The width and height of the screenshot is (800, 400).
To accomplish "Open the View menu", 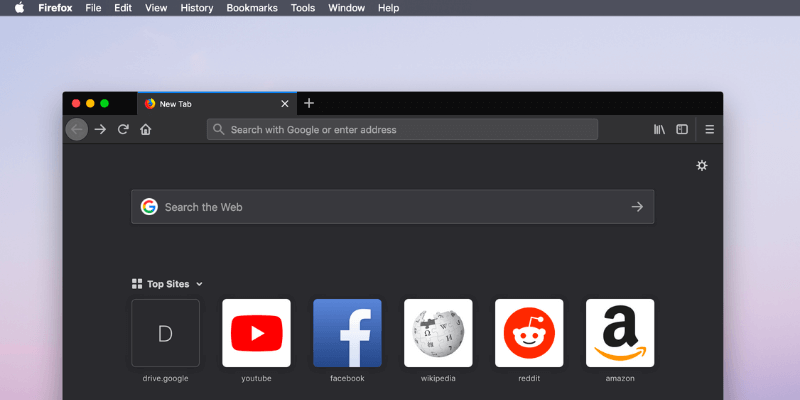I will point(156,8).
